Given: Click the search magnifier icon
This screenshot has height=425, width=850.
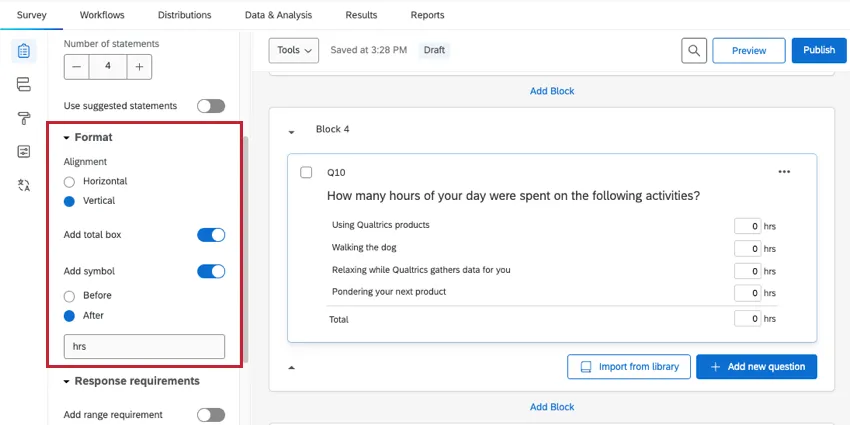Looking at the screenshot, I should (x=694, y=50).
